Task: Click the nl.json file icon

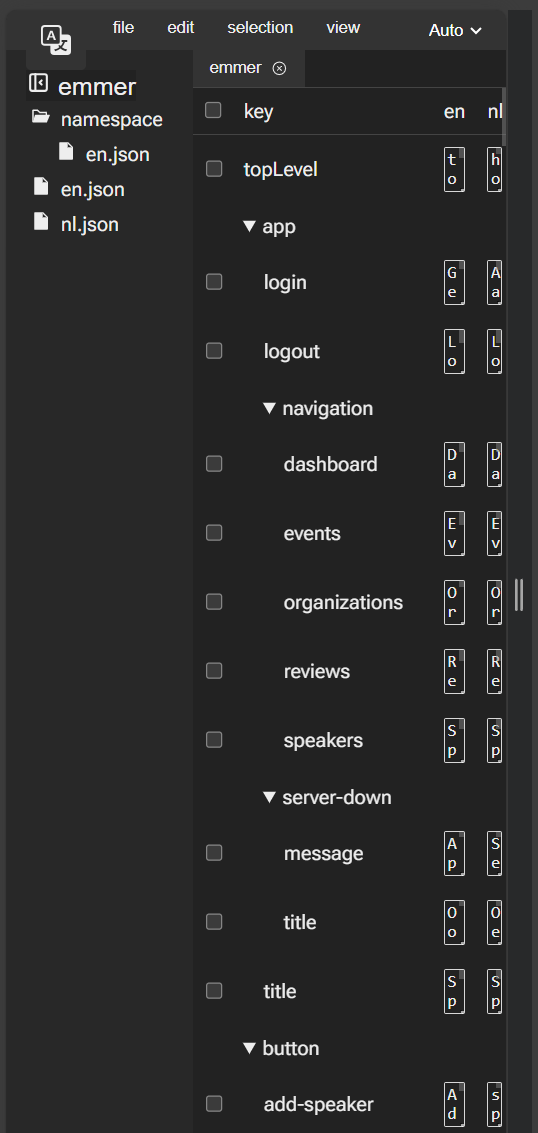Action: (x=41, y=221)
